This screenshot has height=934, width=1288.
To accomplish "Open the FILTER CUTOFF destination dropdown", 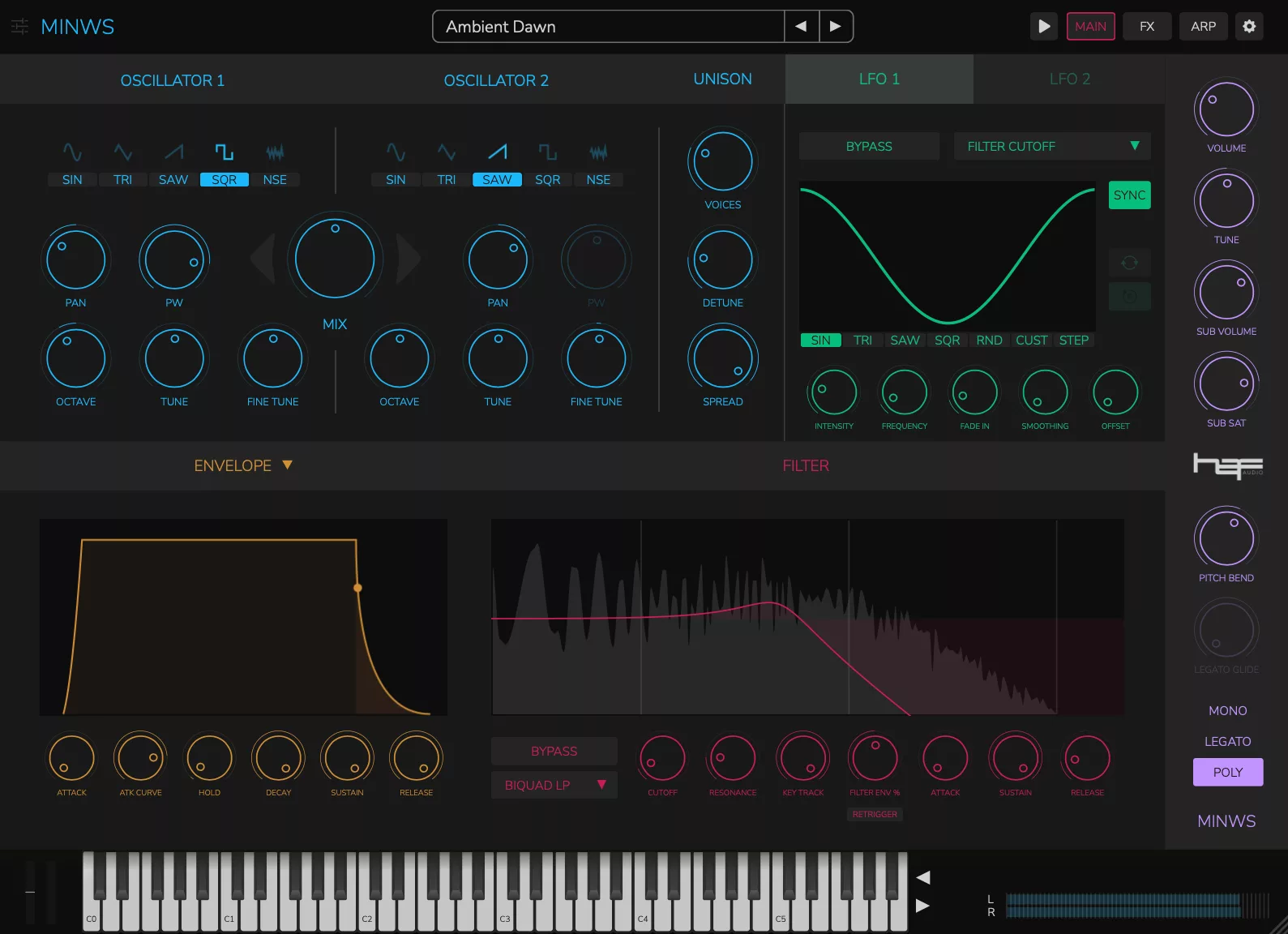I will [x=1051, y=147].
